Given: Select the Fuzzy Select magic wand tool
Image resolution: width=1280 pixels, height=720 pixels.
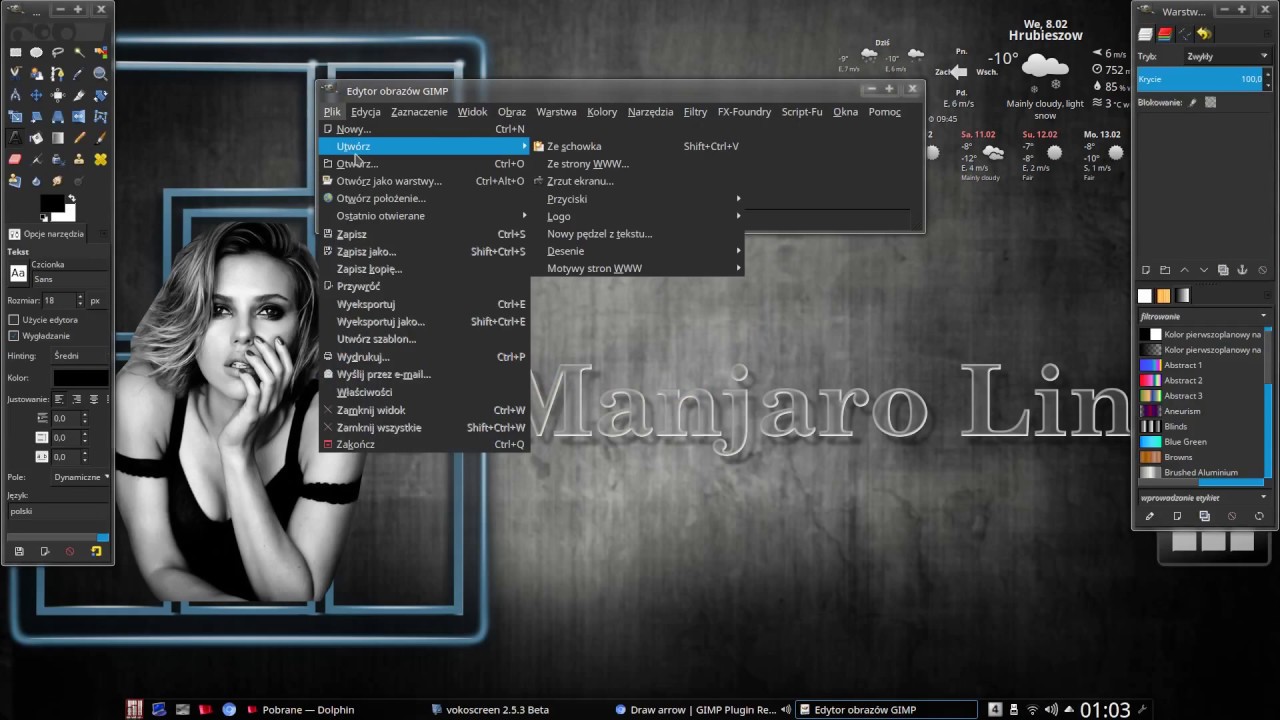Looking at the screenshot, I should pyautogui.click(x=79, y=52).
